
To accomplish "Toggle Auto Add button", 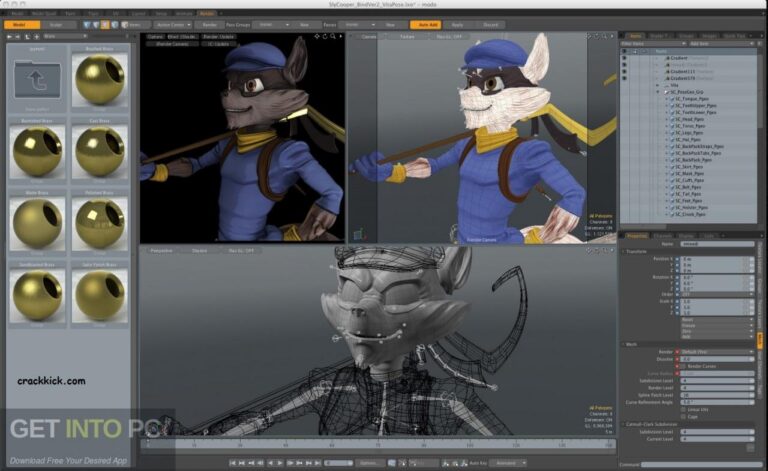I will coord(426,24).
